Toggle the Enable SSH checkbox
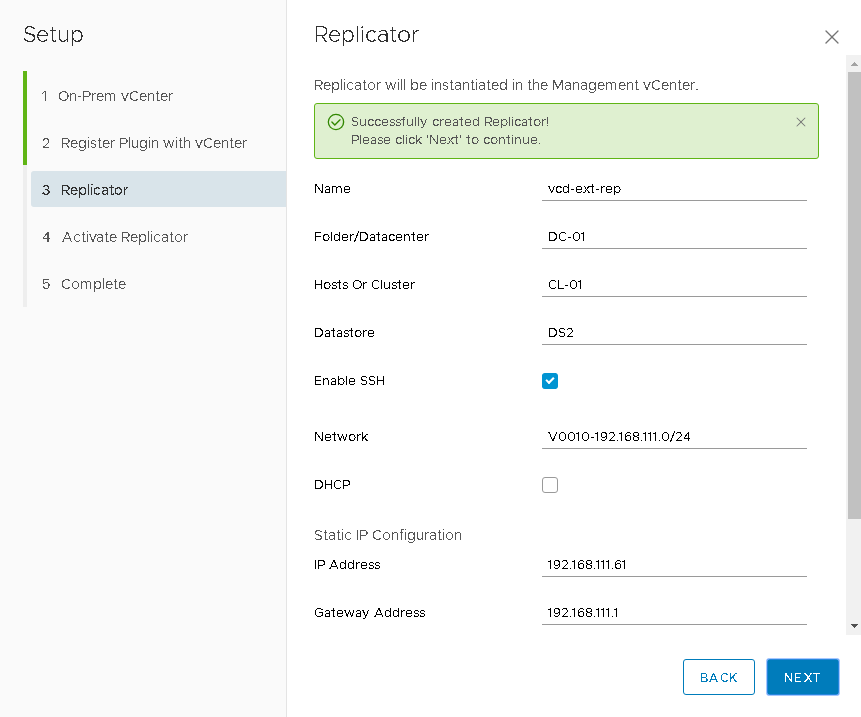 point(550,381)
